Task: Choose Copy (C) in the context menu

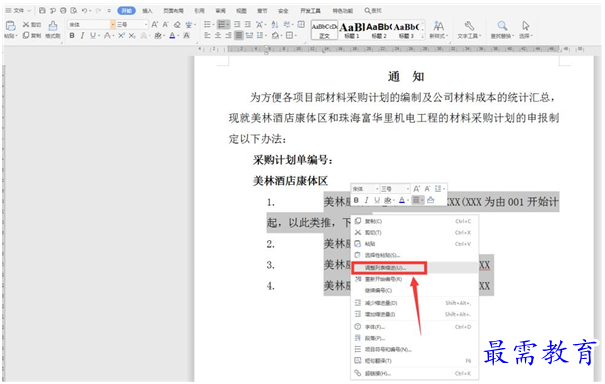Action: click(x=415, y=221)
